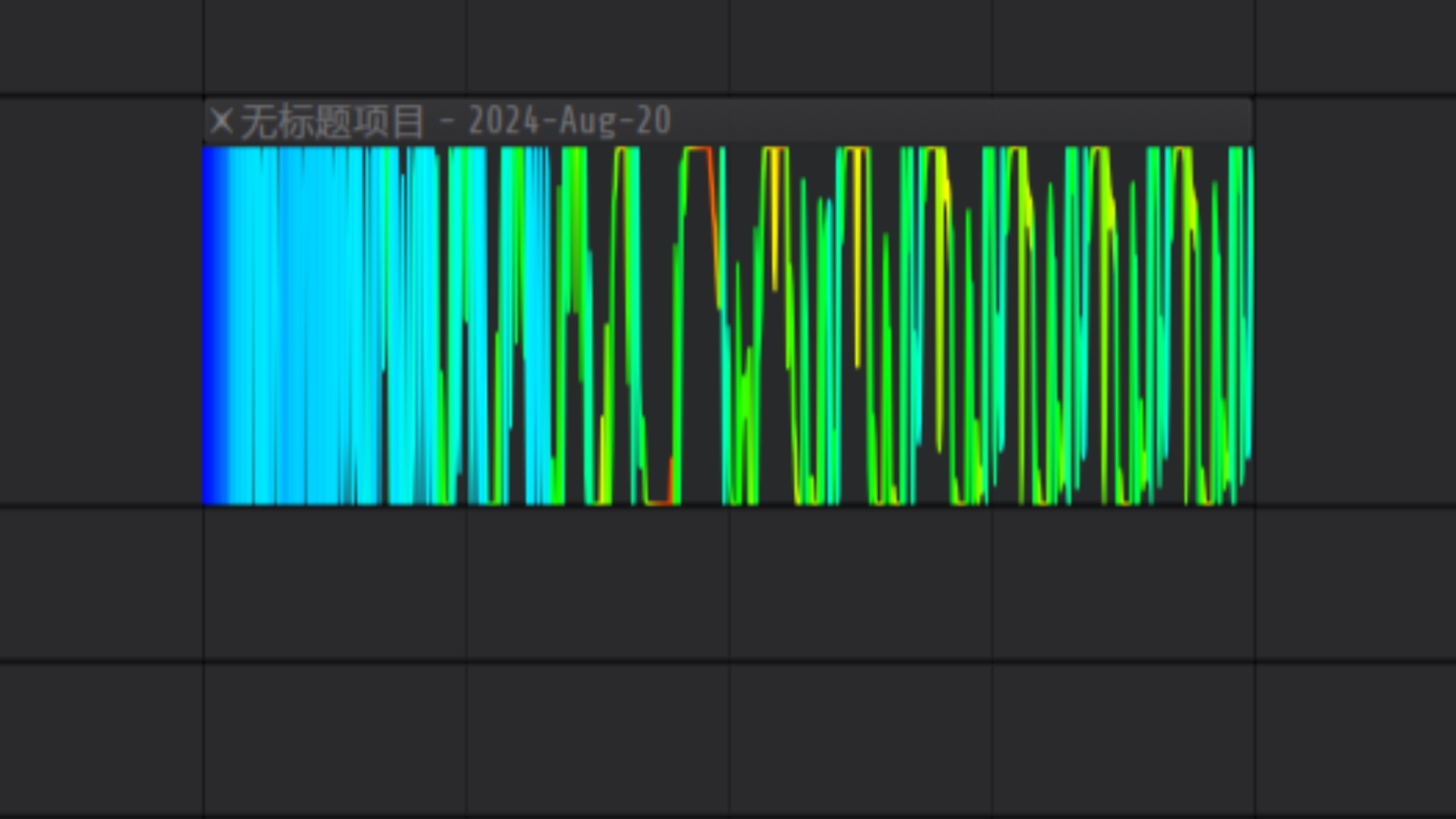Select the clip title 无标题项目 - 2024-Aug-20
1456x819 pixels.
point(456,121)
